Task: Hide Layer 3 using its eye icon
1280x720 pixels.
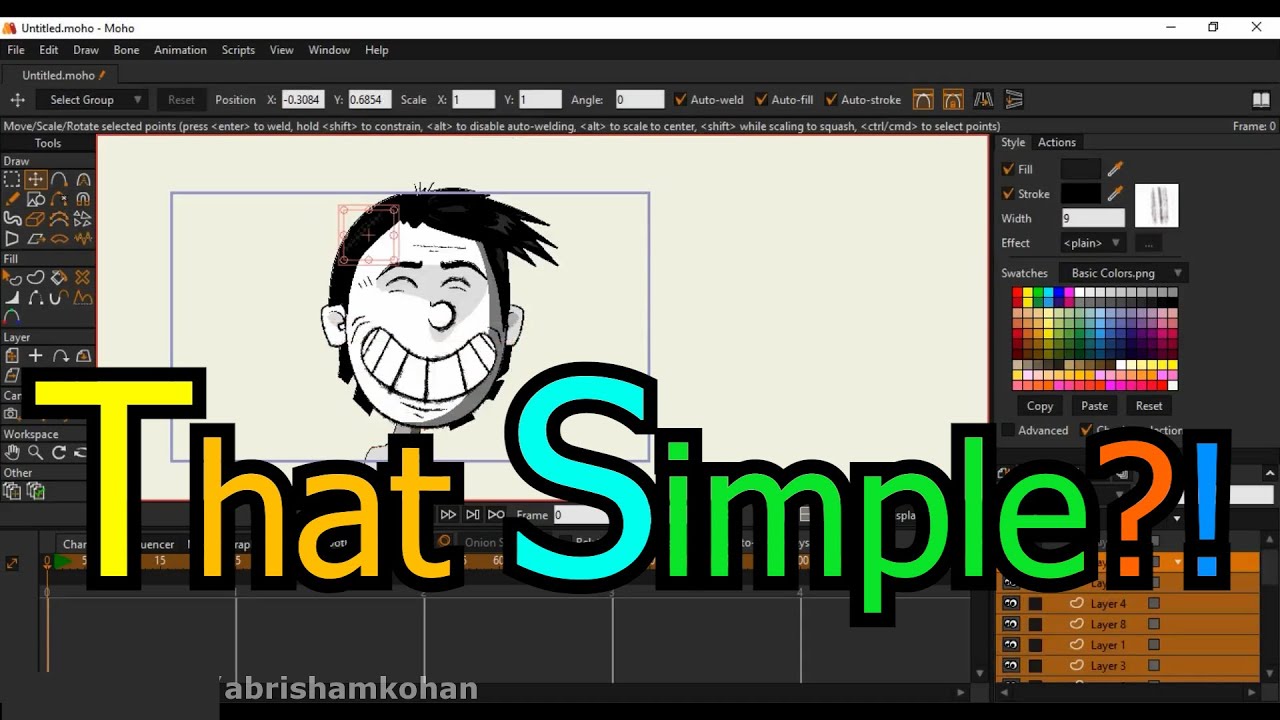Action: click(1011, 666)
